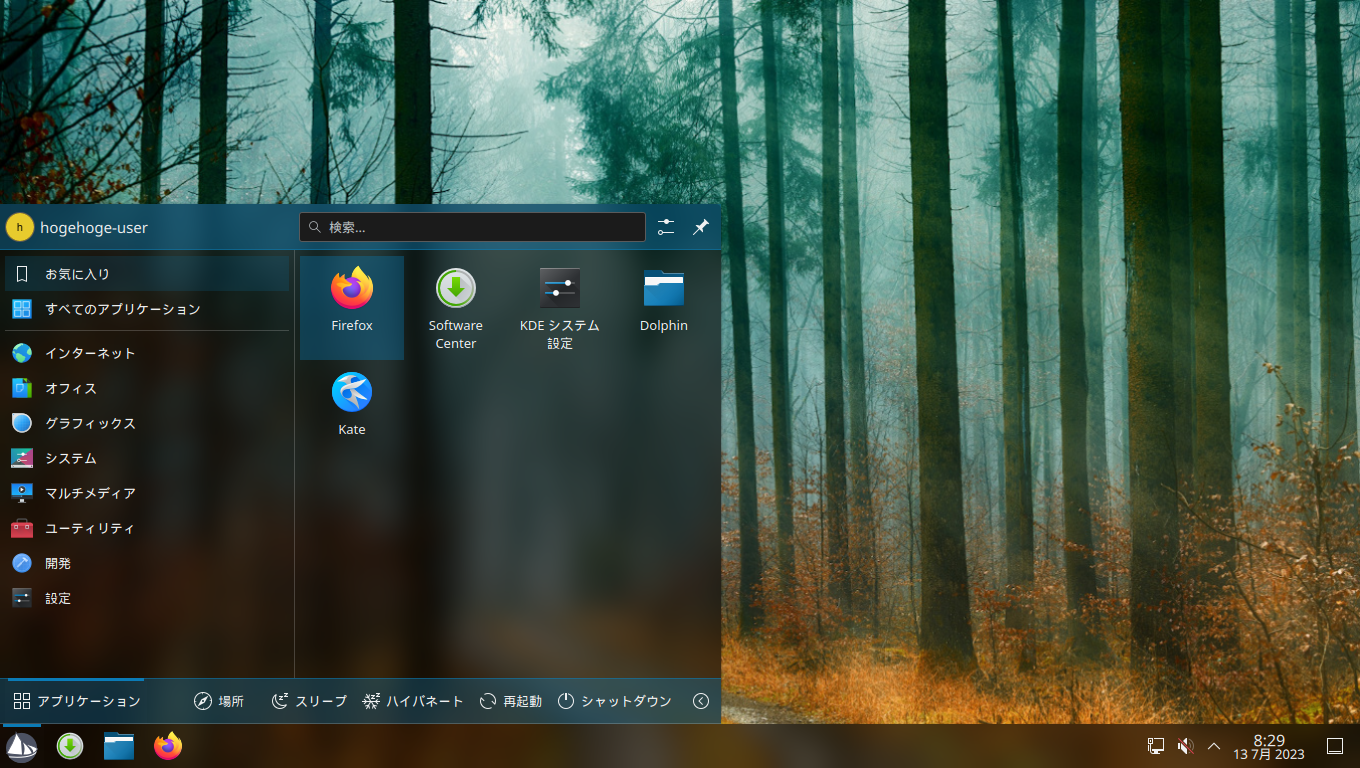Screen dimensions: 1360x768
Task: Click the 再起動 button
Action: pyautogui.click(x=510, y=701)
